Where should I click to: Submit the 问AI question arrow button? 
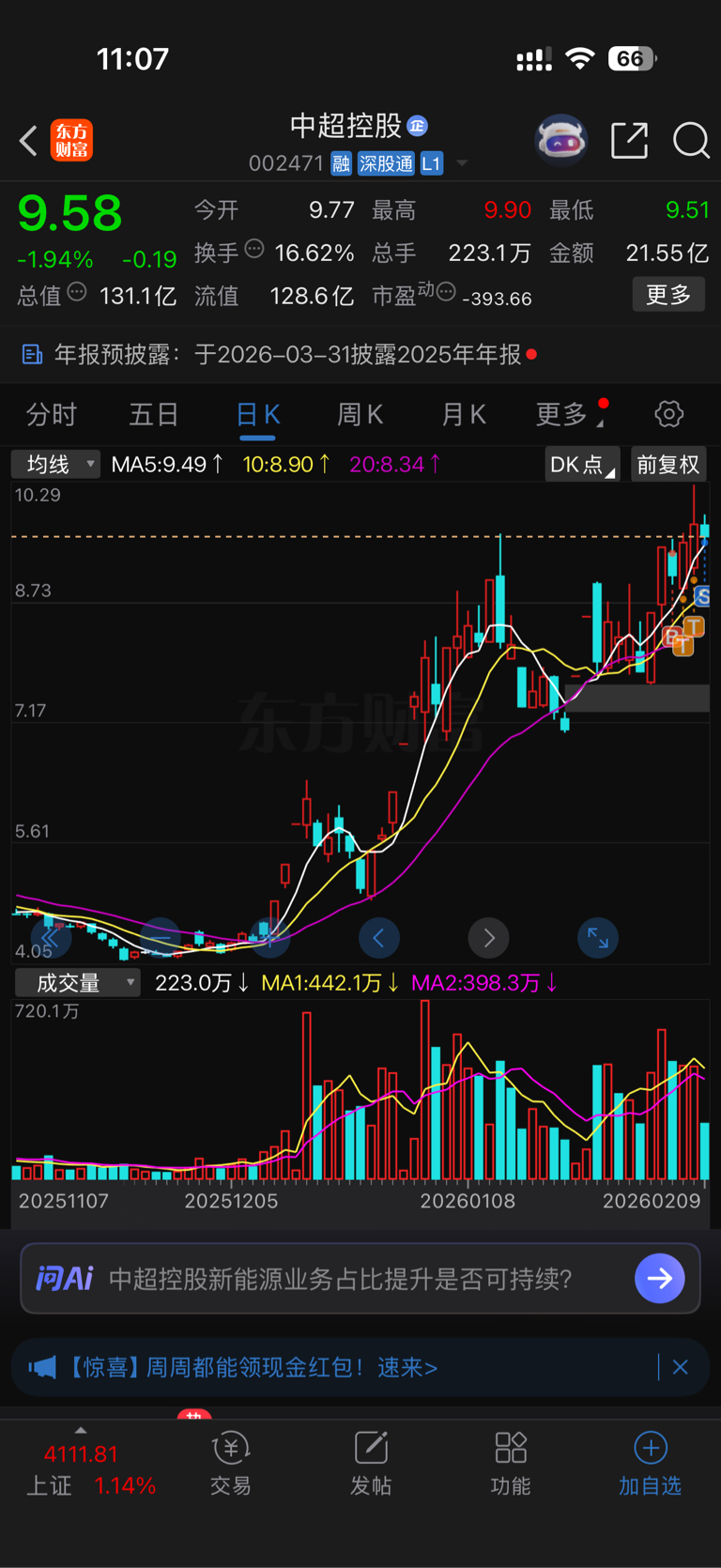click(x=660, y=1278)
